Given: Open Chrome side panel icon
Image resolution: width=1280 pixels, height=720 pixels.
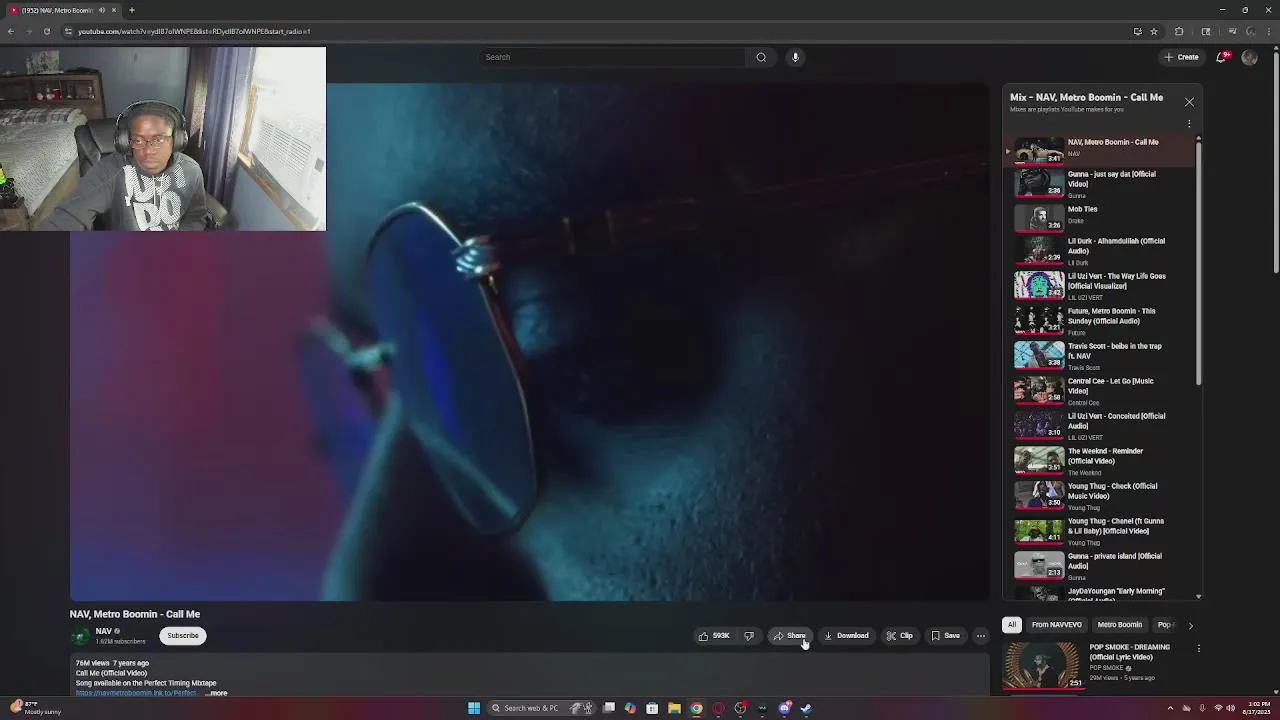Looking at the screenshot, I should (x=1206, y=31).
